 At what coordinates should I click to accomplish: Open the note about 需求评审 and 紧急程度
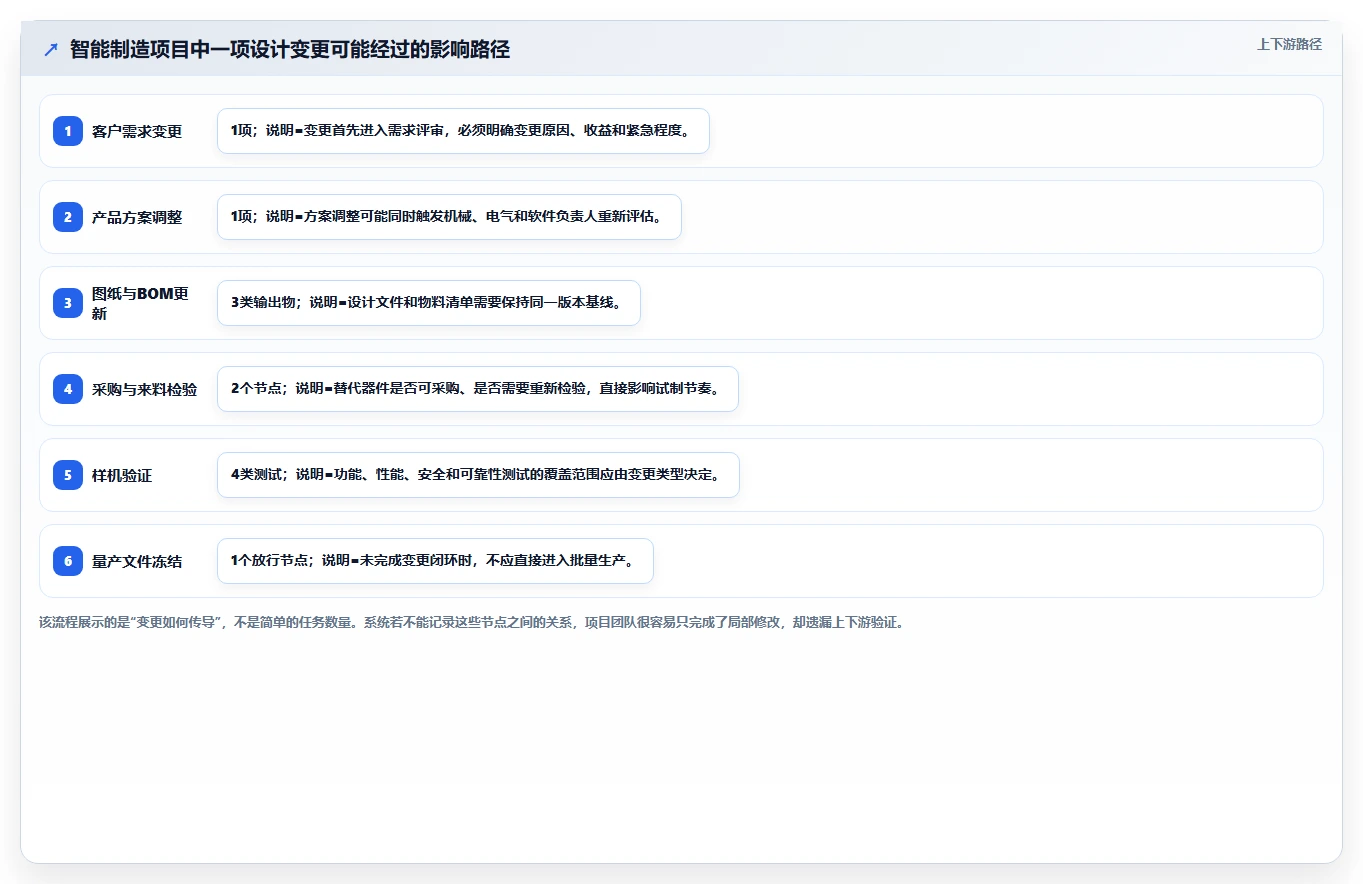point(463,131)
